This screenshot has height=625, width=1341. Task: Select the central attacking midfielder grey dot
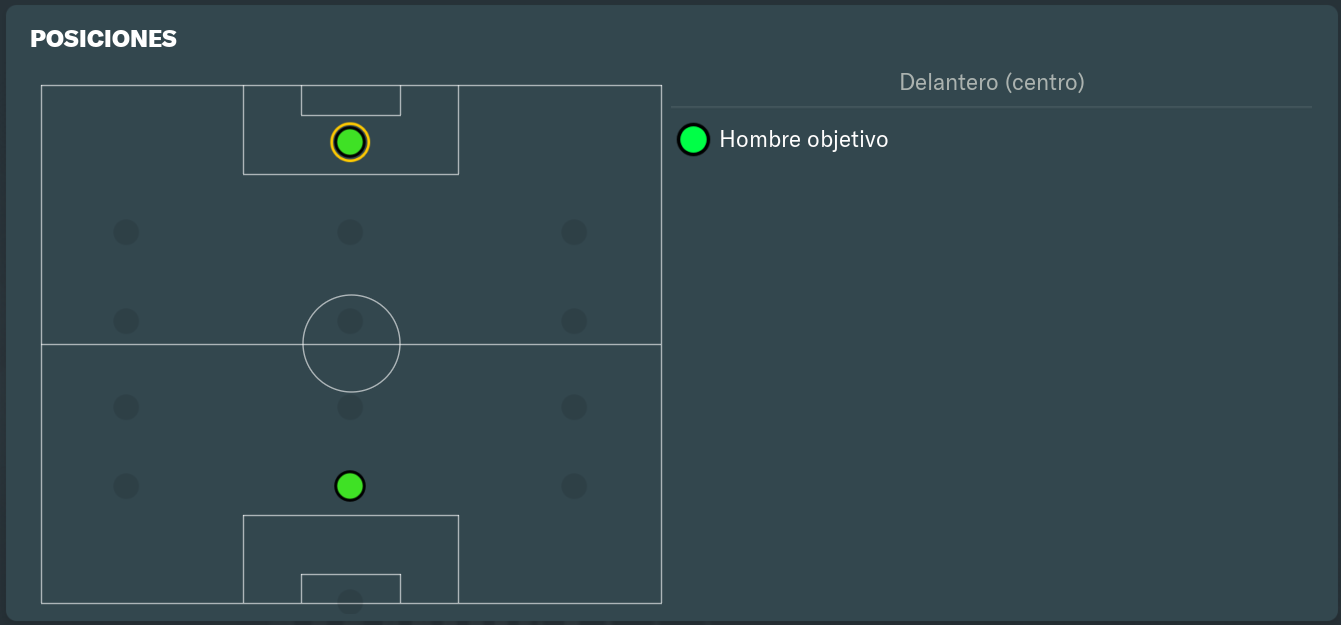(x=350, y=232)
